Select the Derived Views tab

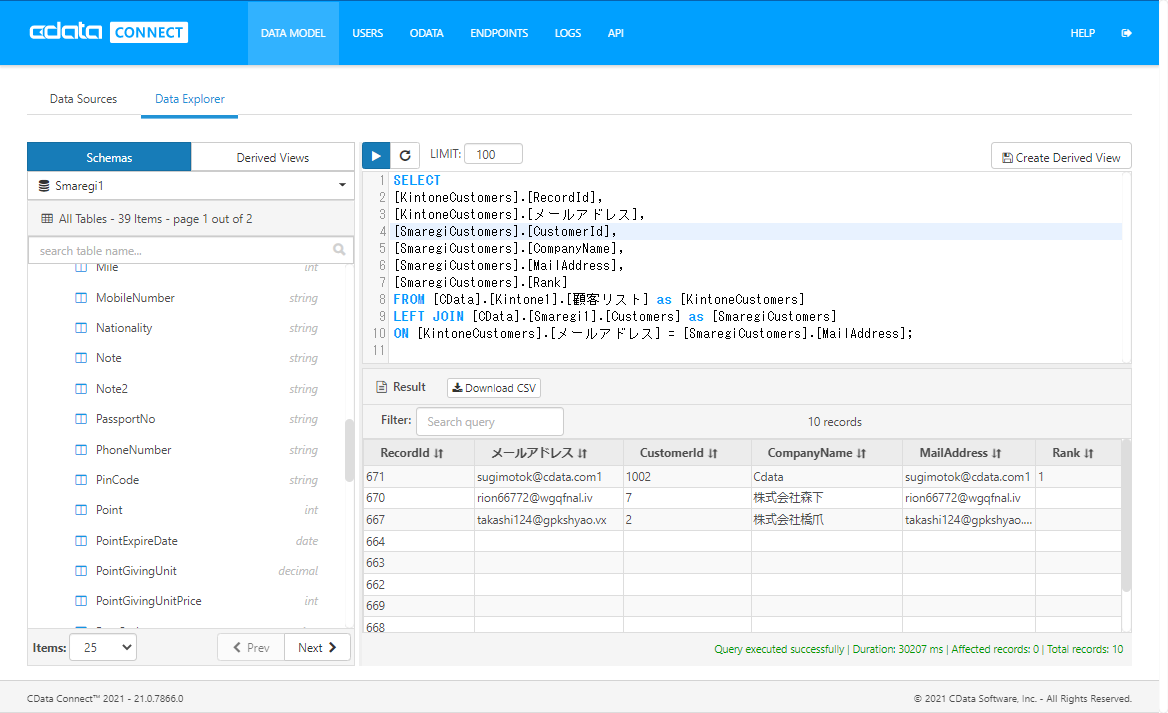[273, 157]
